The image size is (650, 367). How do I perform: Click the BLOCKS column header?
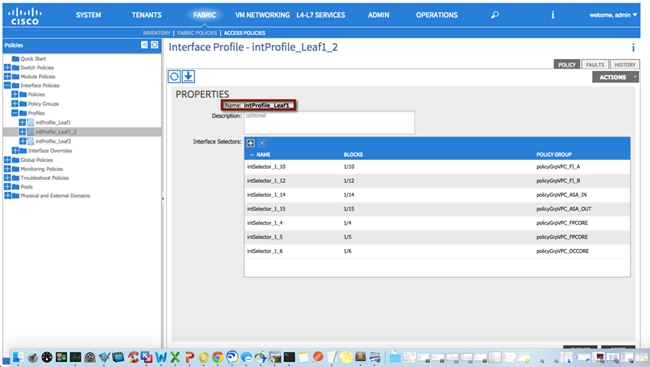(353, 154)
